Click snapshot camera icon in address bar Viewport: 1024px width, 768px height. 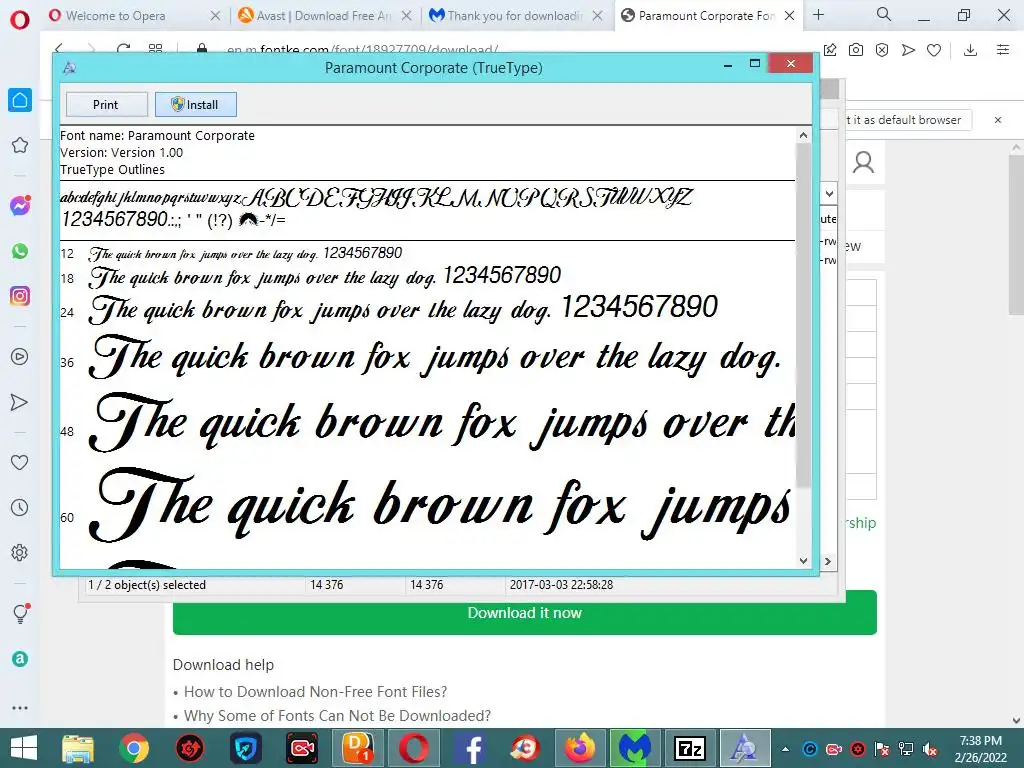coord(856,50)
